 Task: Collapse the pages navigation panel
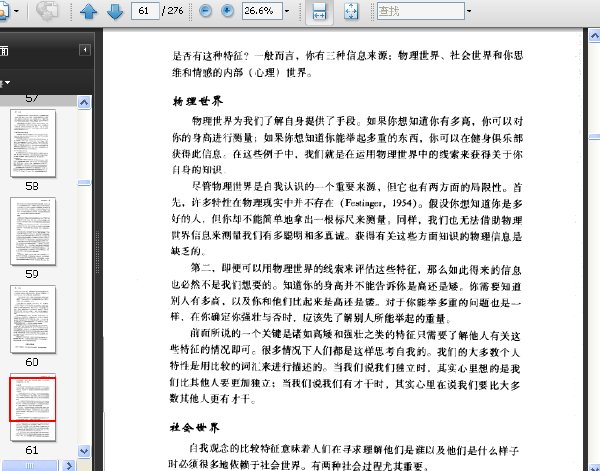(x=85, y=50)
